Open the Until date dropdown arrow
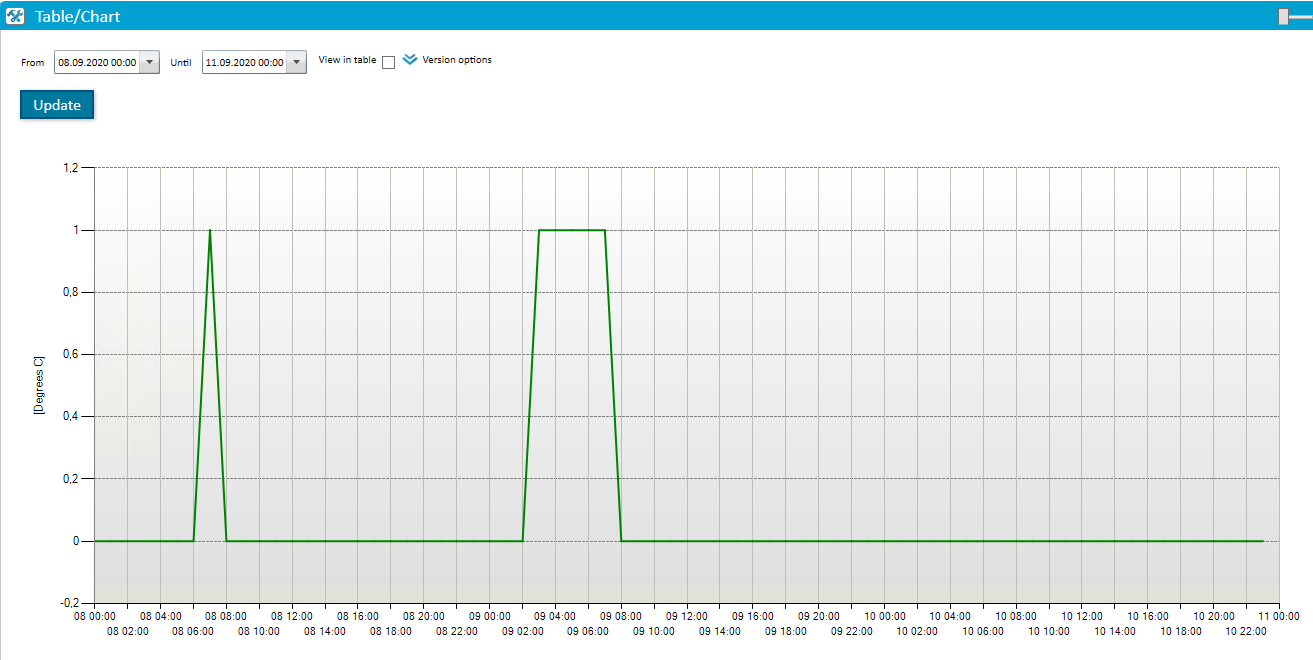The height and width of the screenshot is (660, 1313). 296,62
